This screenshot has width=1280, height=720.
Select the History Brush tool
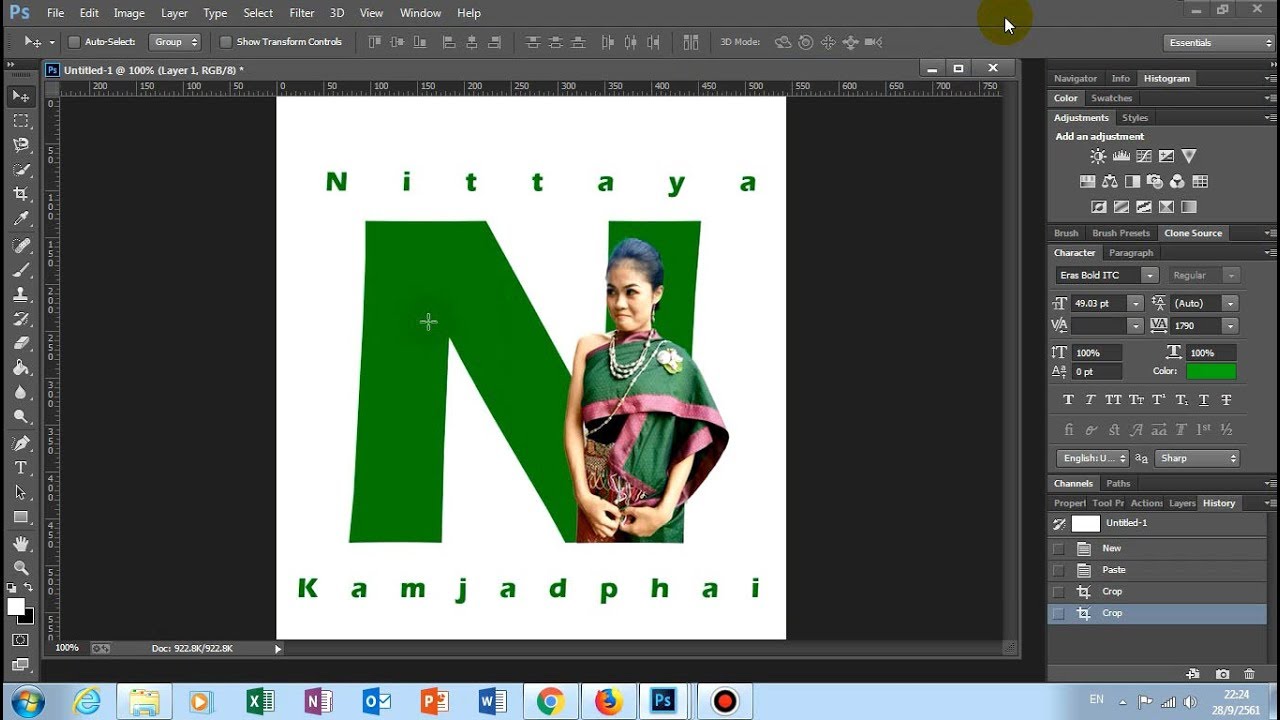[21, 319]
